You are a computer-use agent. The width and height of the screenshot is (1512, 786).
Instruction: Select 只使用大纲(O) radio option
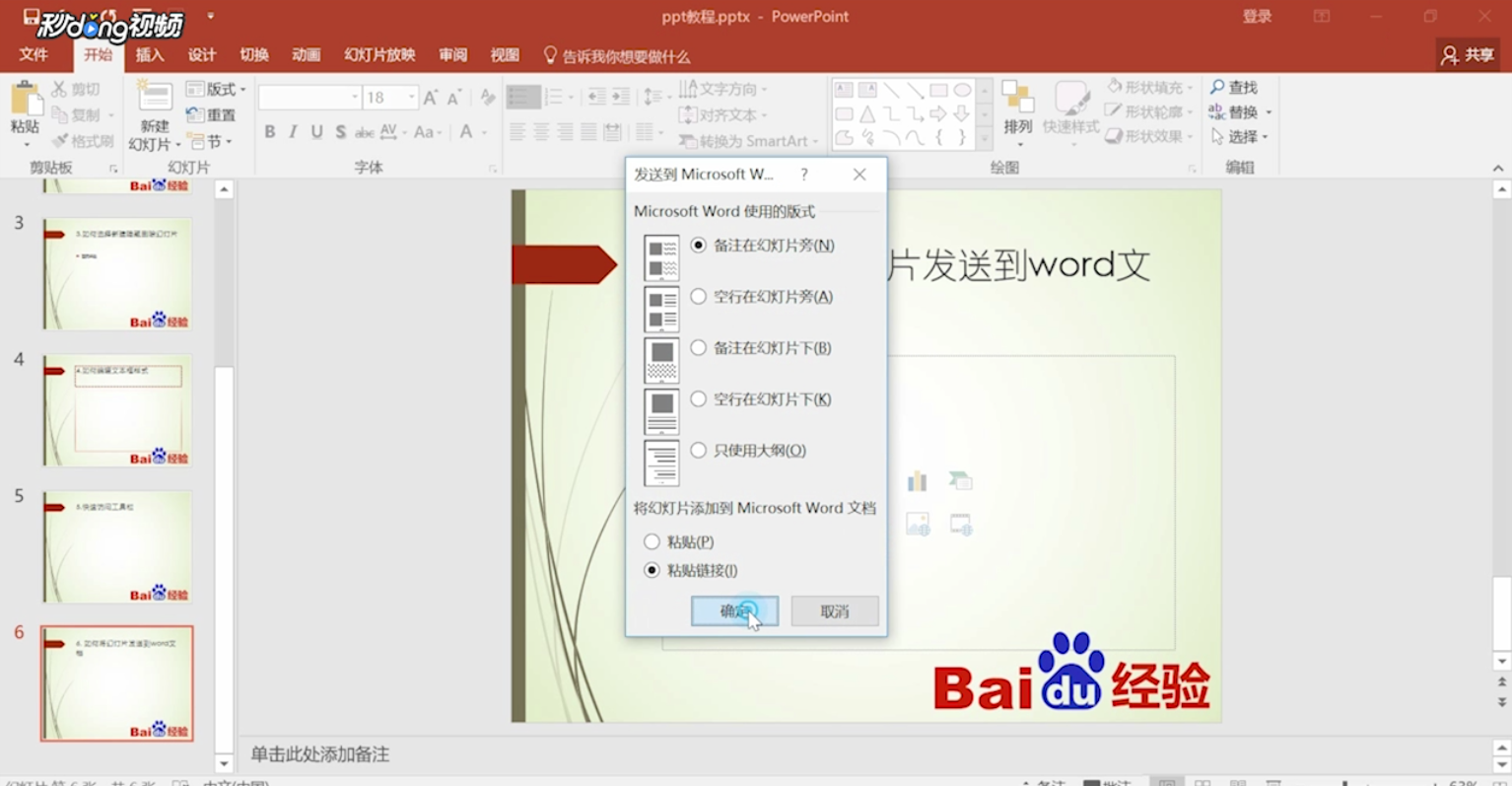coord(749,451)
